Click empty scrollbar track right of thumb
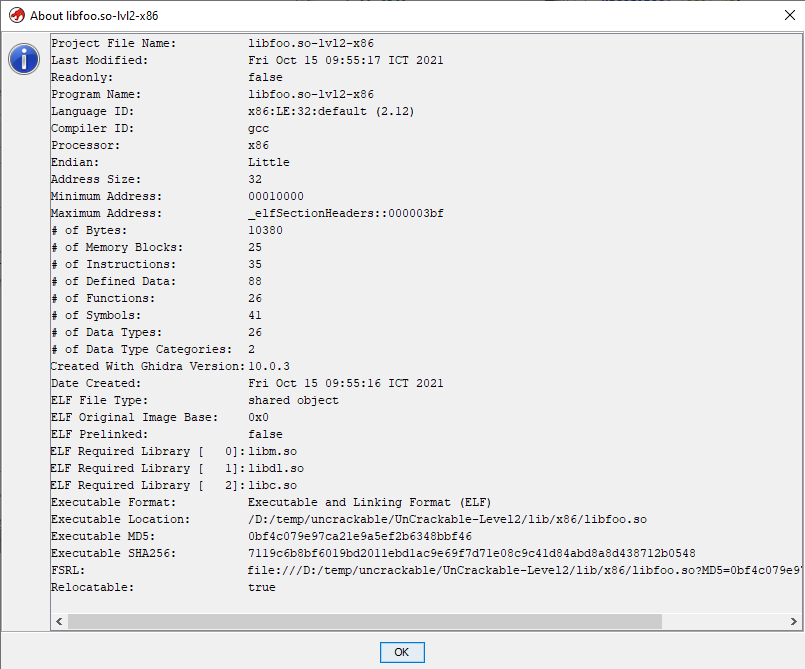This screenshot has width=805, height=669. click(720, 621)
